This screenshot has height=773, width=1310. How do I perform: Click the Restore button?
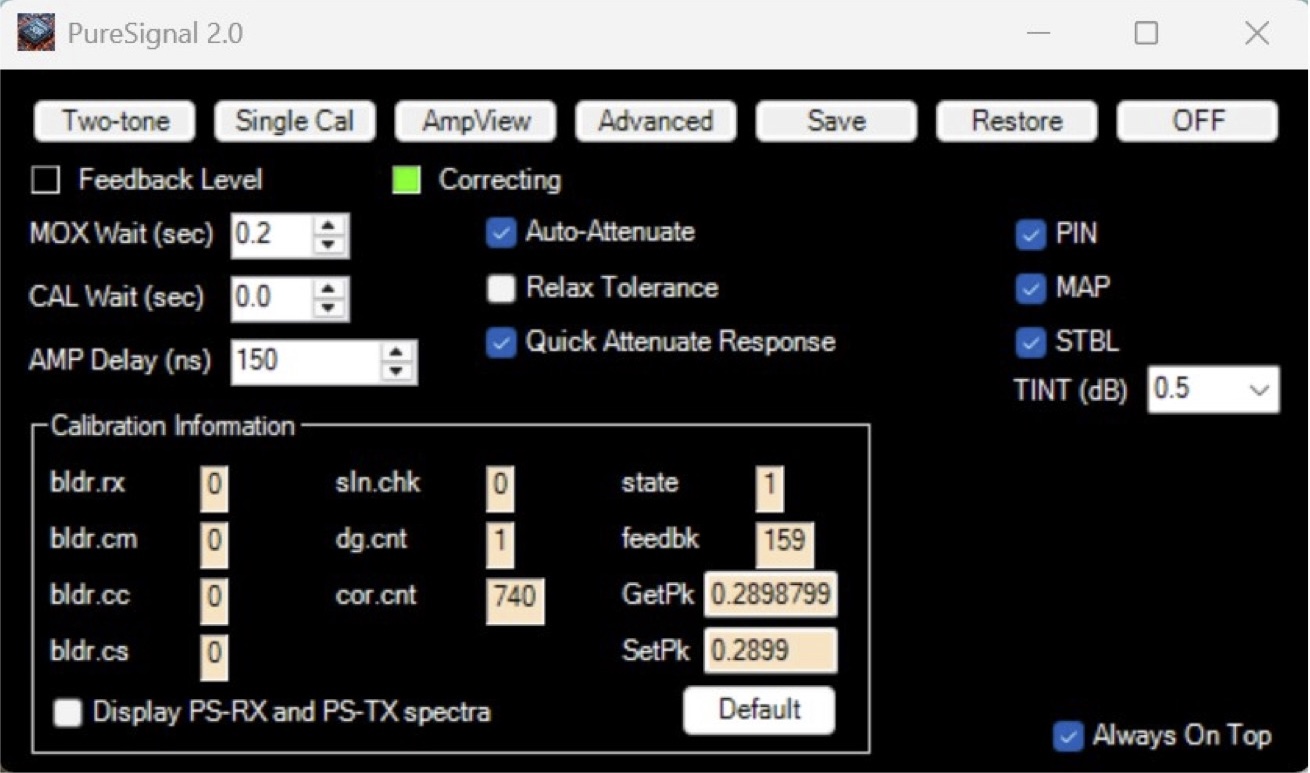pyautogui.click(x=1017, y=121)
